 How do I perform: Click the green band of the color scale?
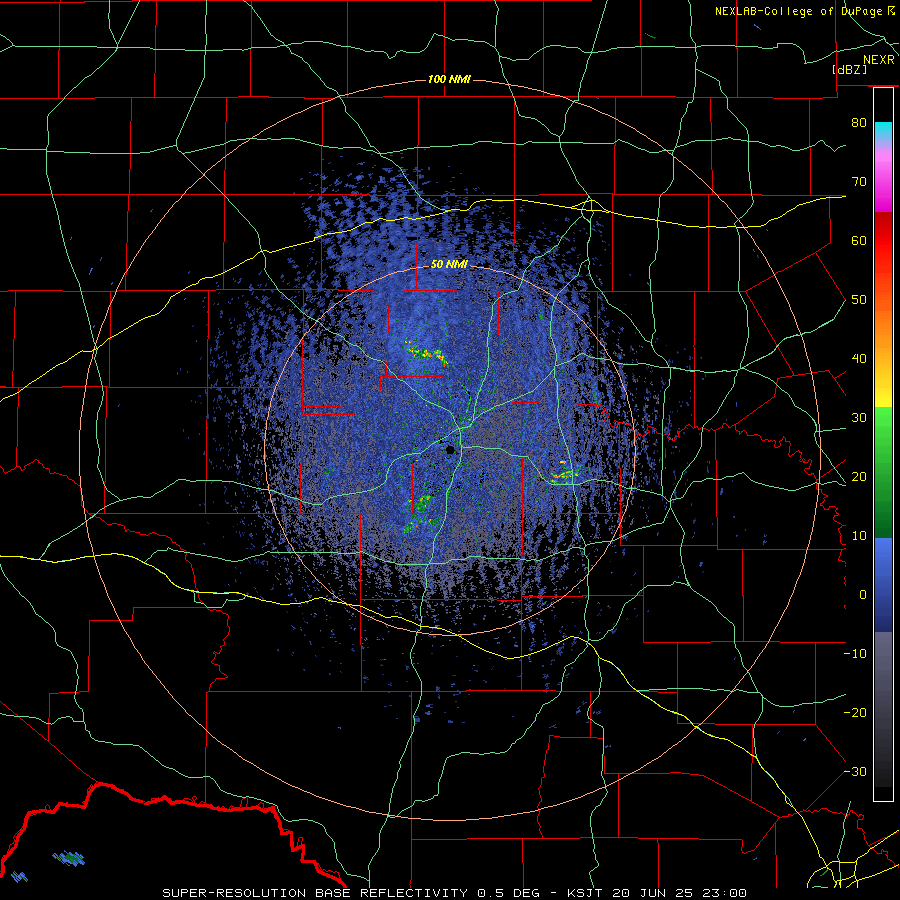click(x=883, y=472)
